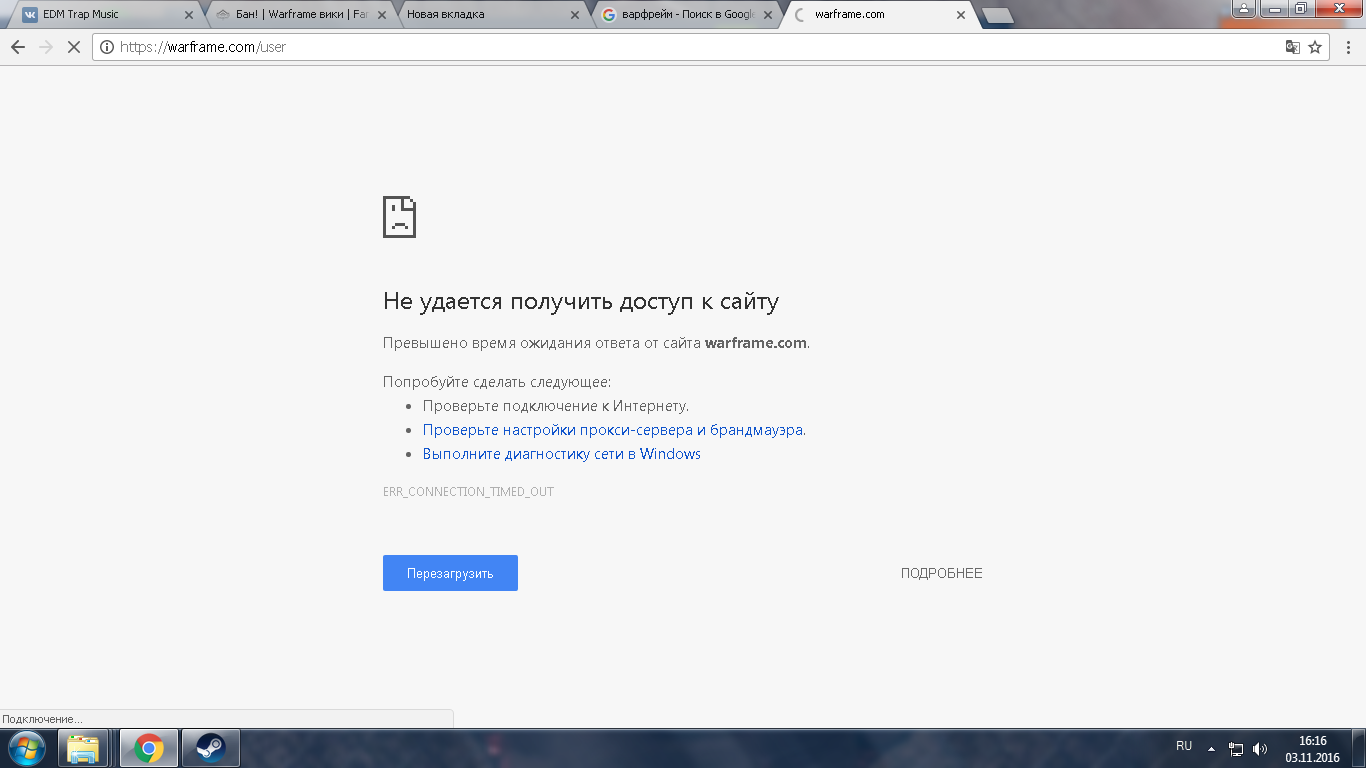Viewport: 1366px width, 768px height.
Task: Close the warframe.com tab
Action: click(x=961, y=15)
